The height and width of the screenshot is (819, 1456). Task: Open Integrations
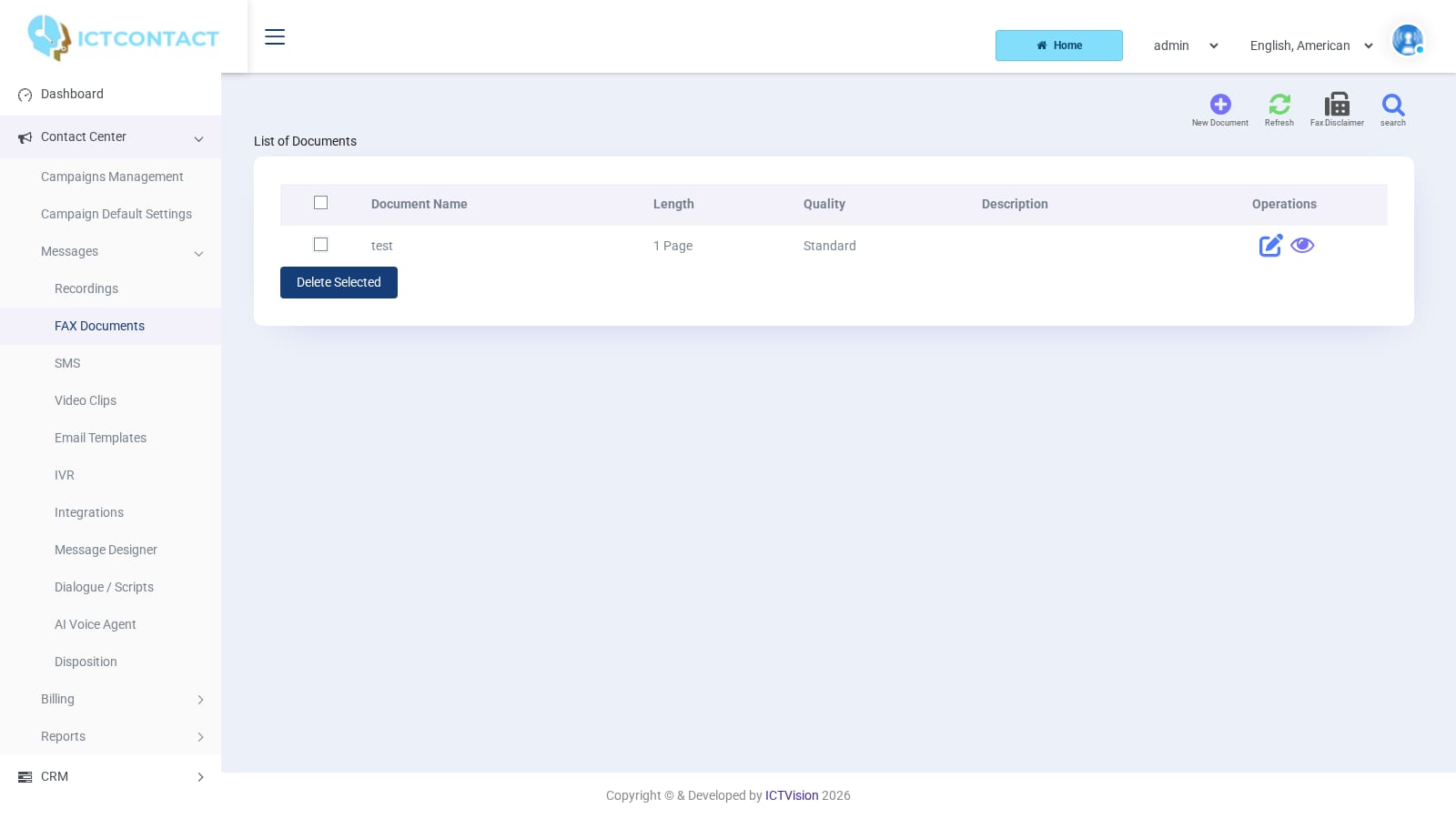[89, 512]
